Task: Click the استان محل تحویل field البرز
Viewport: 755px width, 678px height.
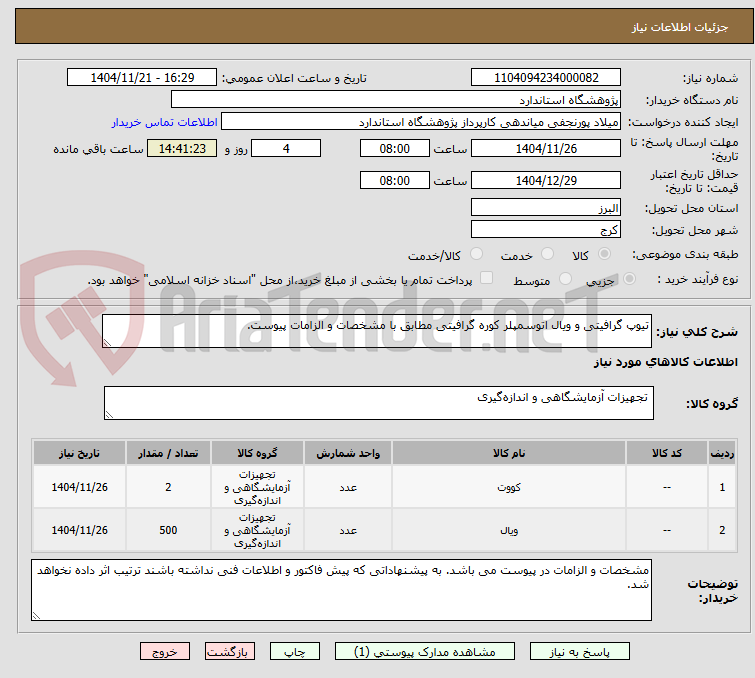Action: pyautogui.click(x=546, y=208)
